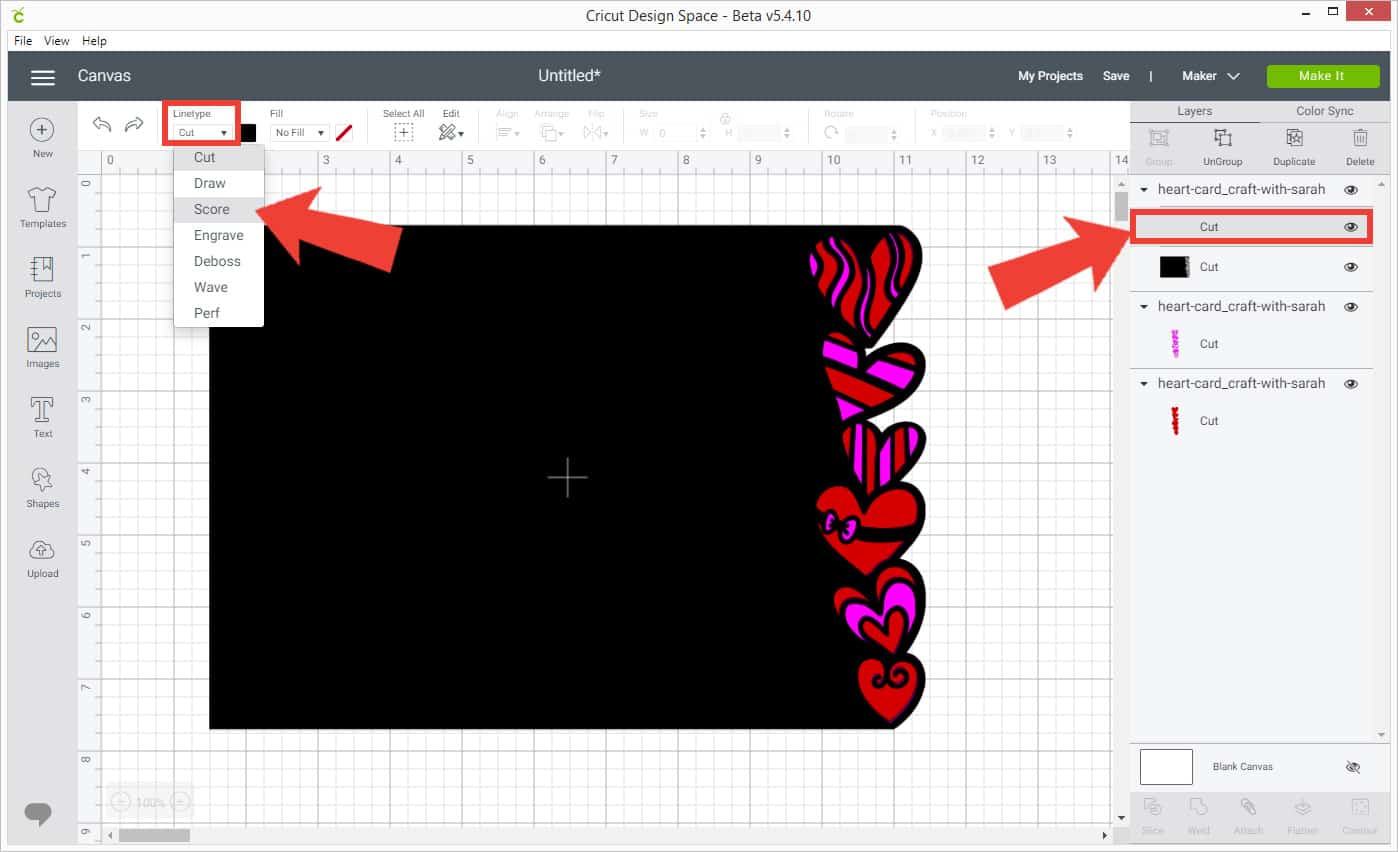The height and width of the screenshot is (852, 1398).
Task: Click the black linetype color swatch
Action: click(x=248, y=132)
